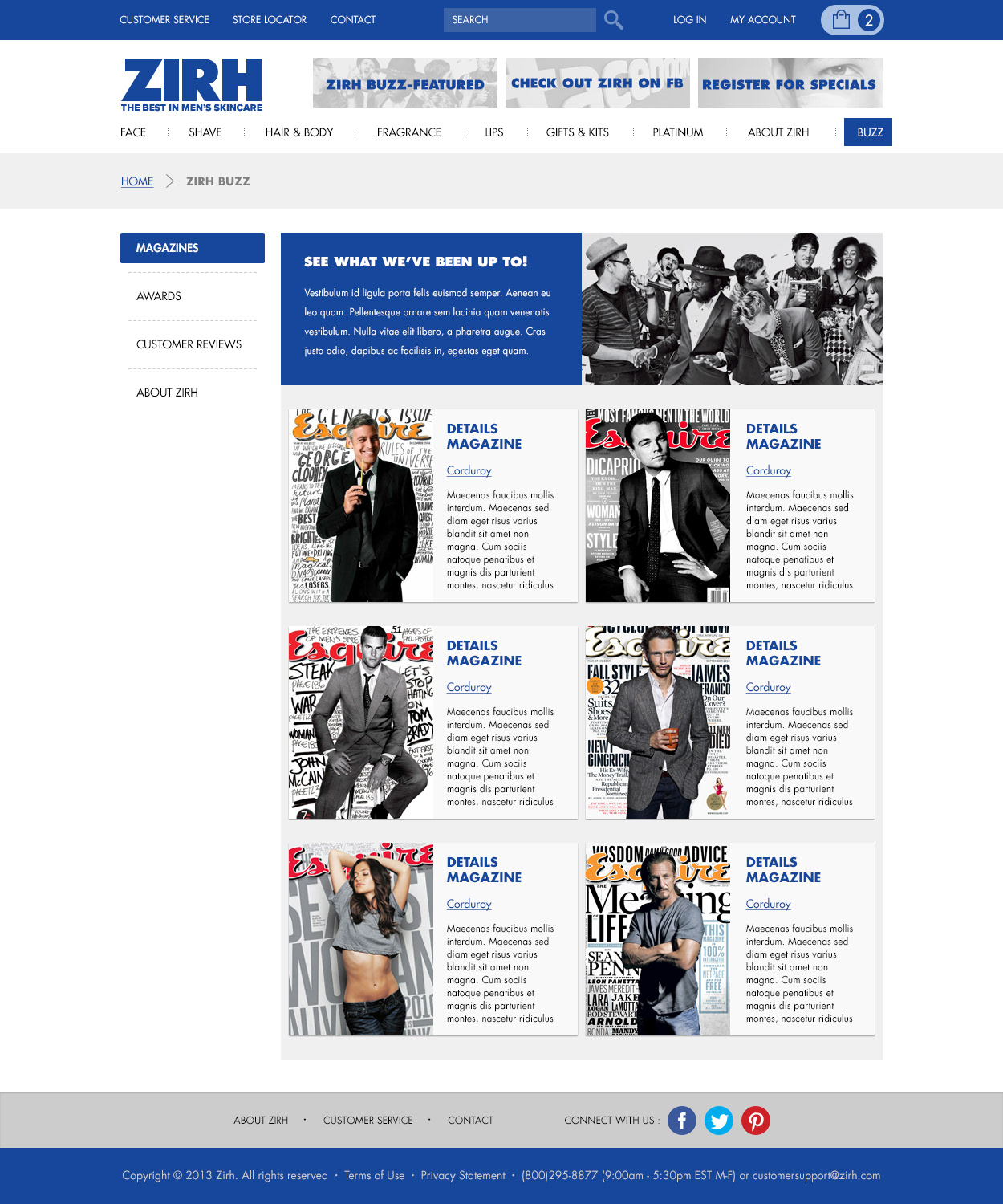The width and height of the screenshot is (1003, 1204).
Task: Click the 'See What We've Been Up To!' heading
Action: pyautogui.click(x=416, y=262)
